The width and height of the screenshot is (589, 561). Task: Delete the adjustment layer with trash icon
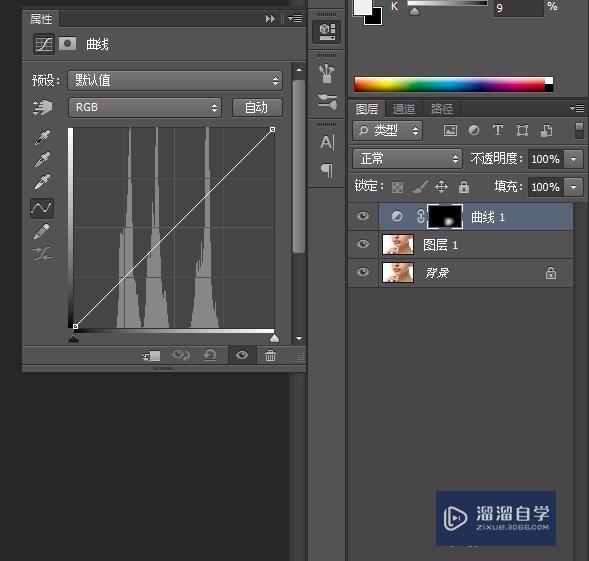point(270,355)
